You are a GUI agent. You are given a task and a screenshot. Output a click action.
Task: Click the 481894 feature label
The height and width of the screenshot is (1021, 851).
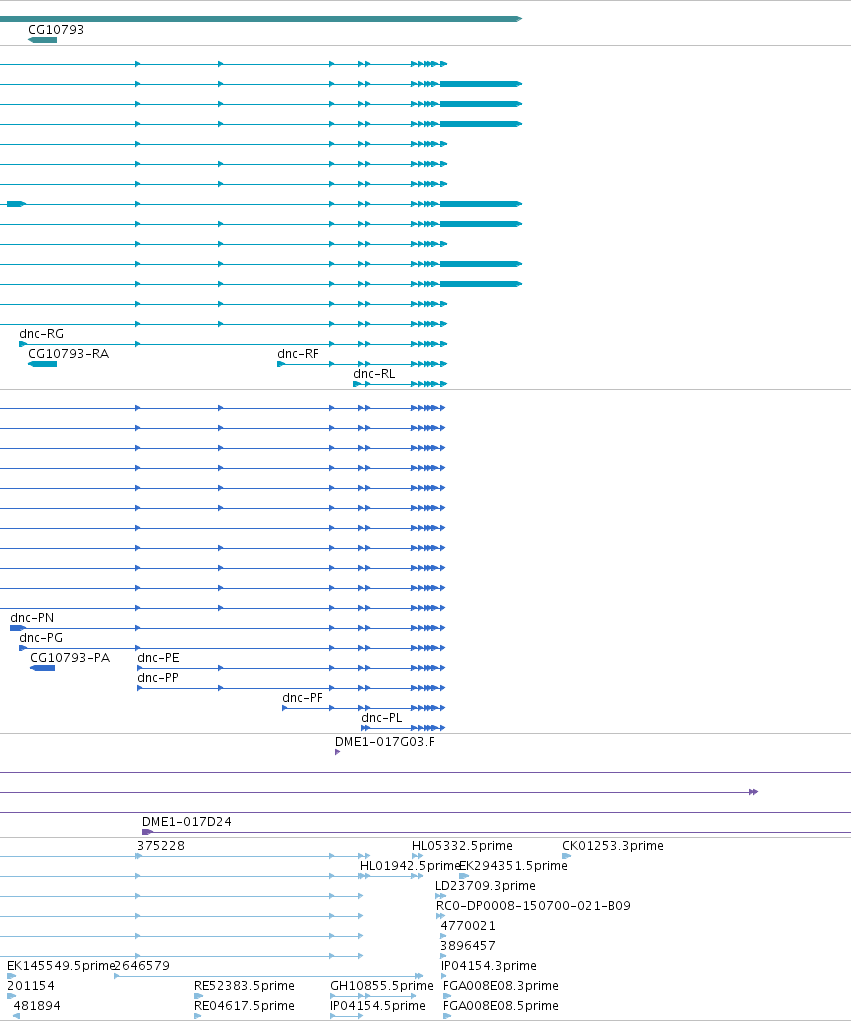(x=37, y=1007)
